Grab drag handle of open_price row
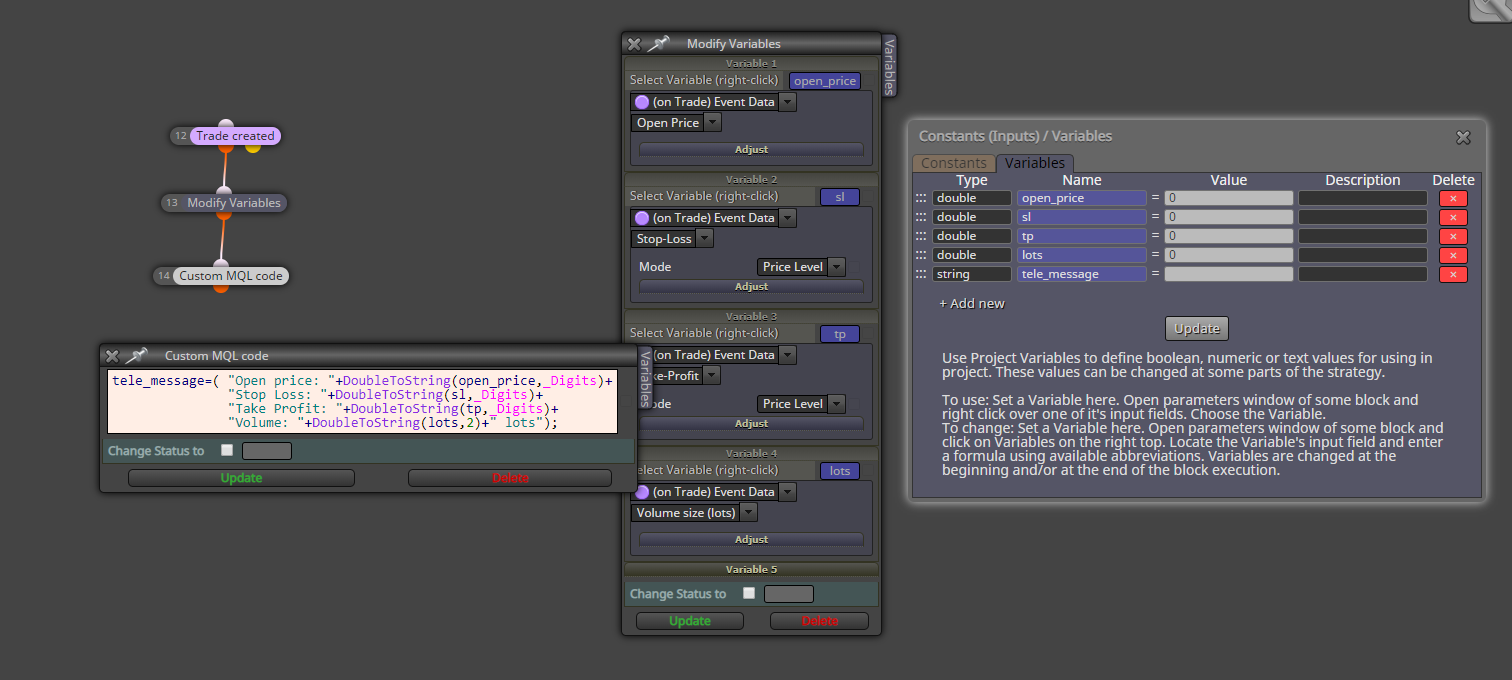The width and height of the screenshot is (1512, 680). (921, 198)
